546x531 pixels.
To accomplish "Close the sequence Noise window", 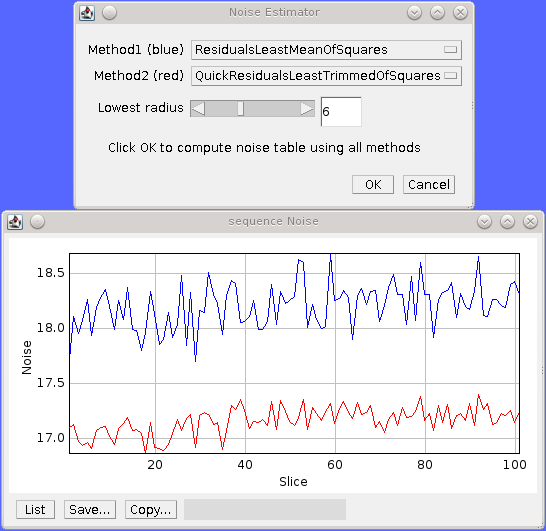I will 530,222.
